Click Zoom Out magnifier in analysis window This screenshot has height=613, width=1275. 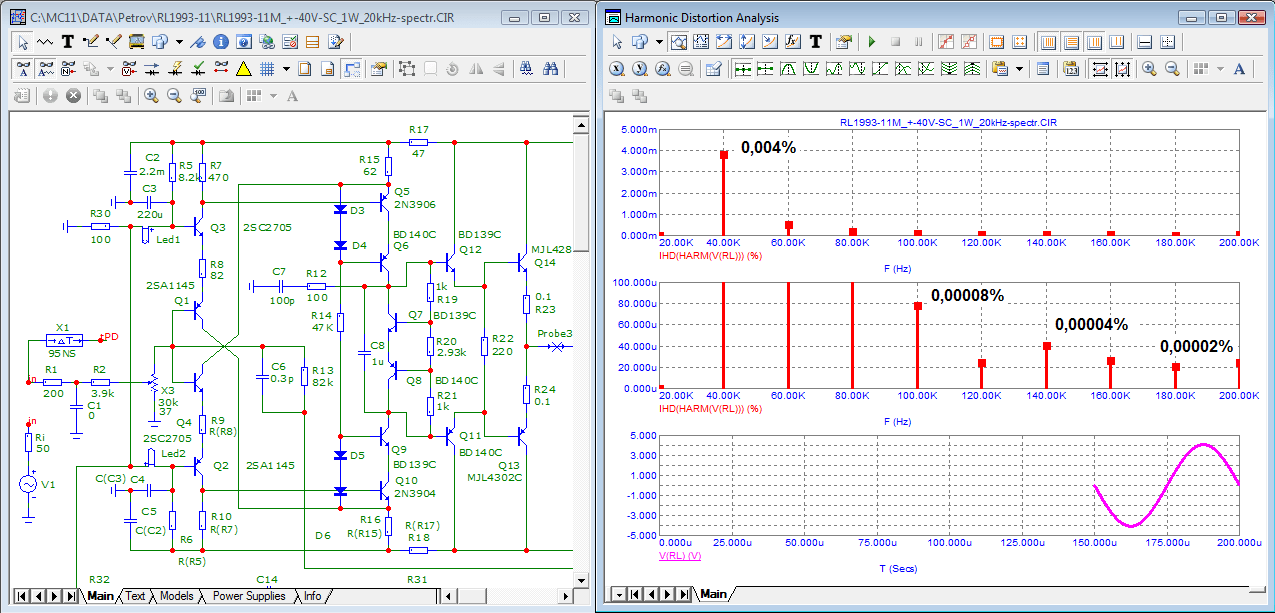[x=1172, y=69]
